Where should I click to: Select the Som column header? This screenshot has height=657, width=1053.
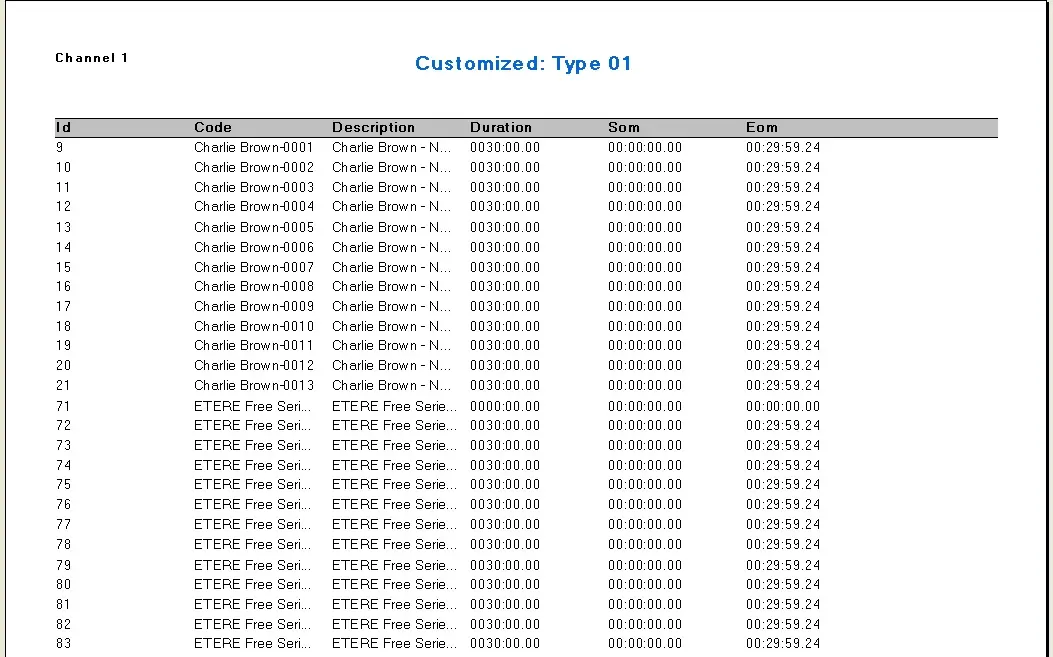tap(624, 127)
